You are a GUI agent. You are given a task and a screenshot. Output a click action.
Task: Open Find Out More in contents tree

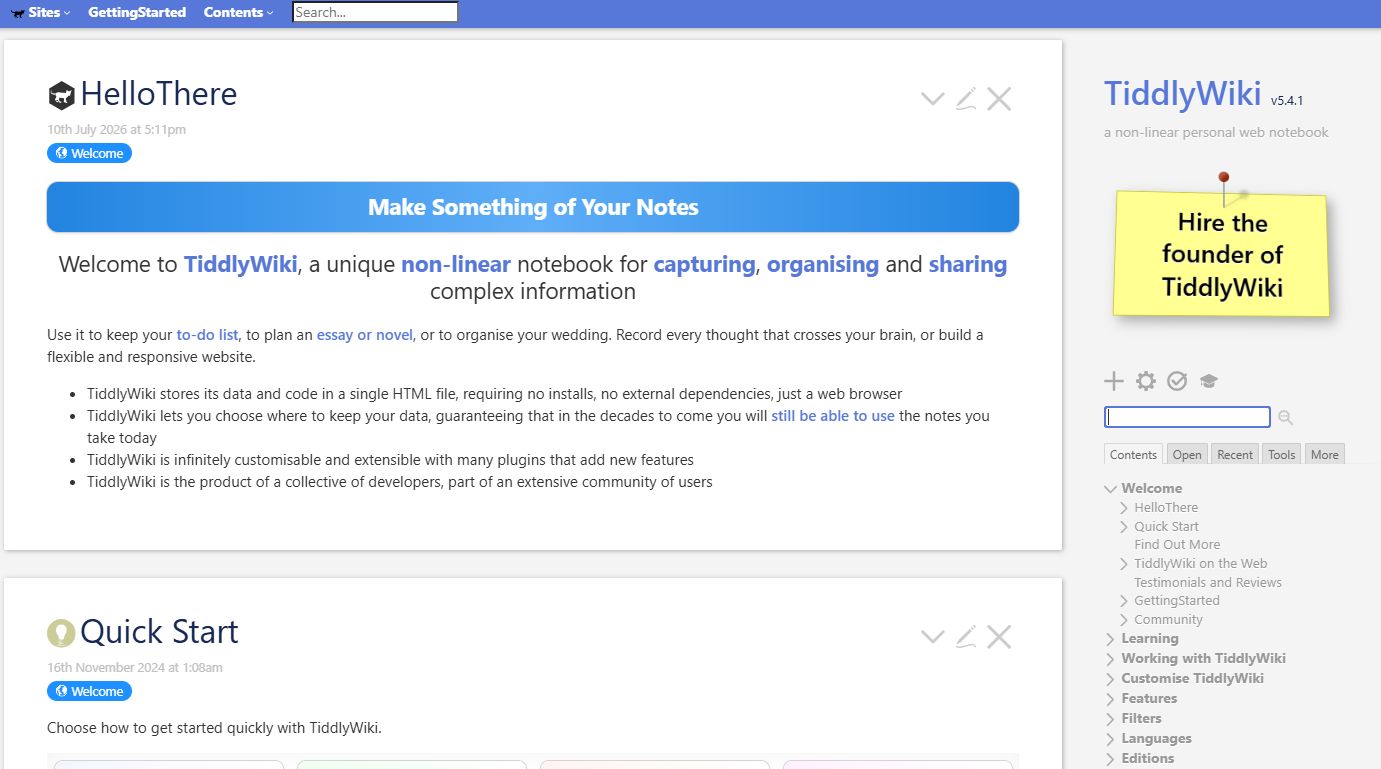pos(1177,545)
